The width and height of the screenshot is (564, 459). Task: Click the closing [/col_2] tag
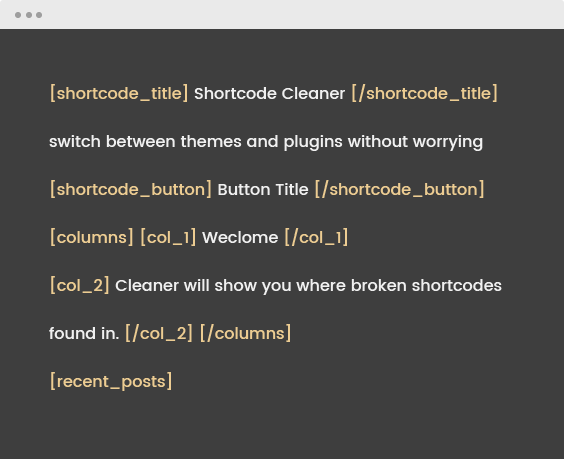(x=159, y=333)
